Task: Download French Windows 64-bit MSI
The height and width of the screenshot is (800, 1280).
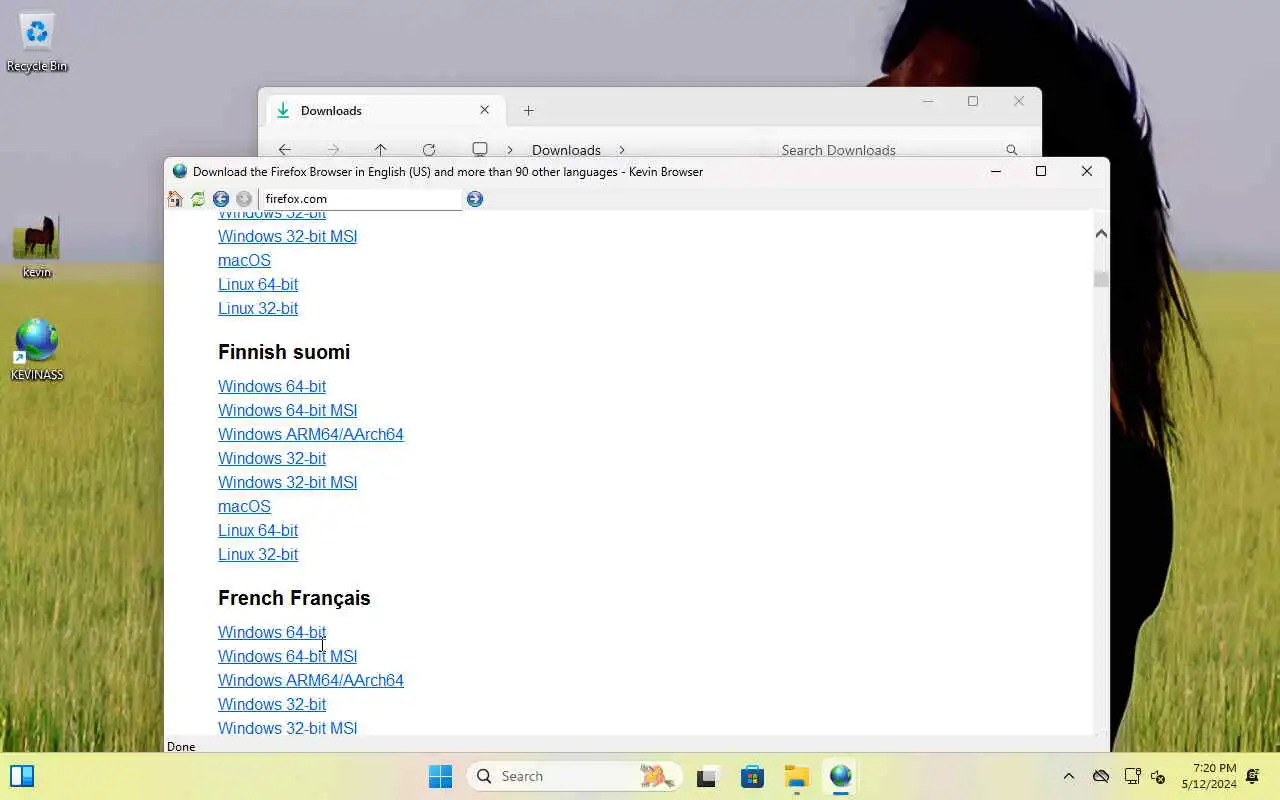Action: 287,656
